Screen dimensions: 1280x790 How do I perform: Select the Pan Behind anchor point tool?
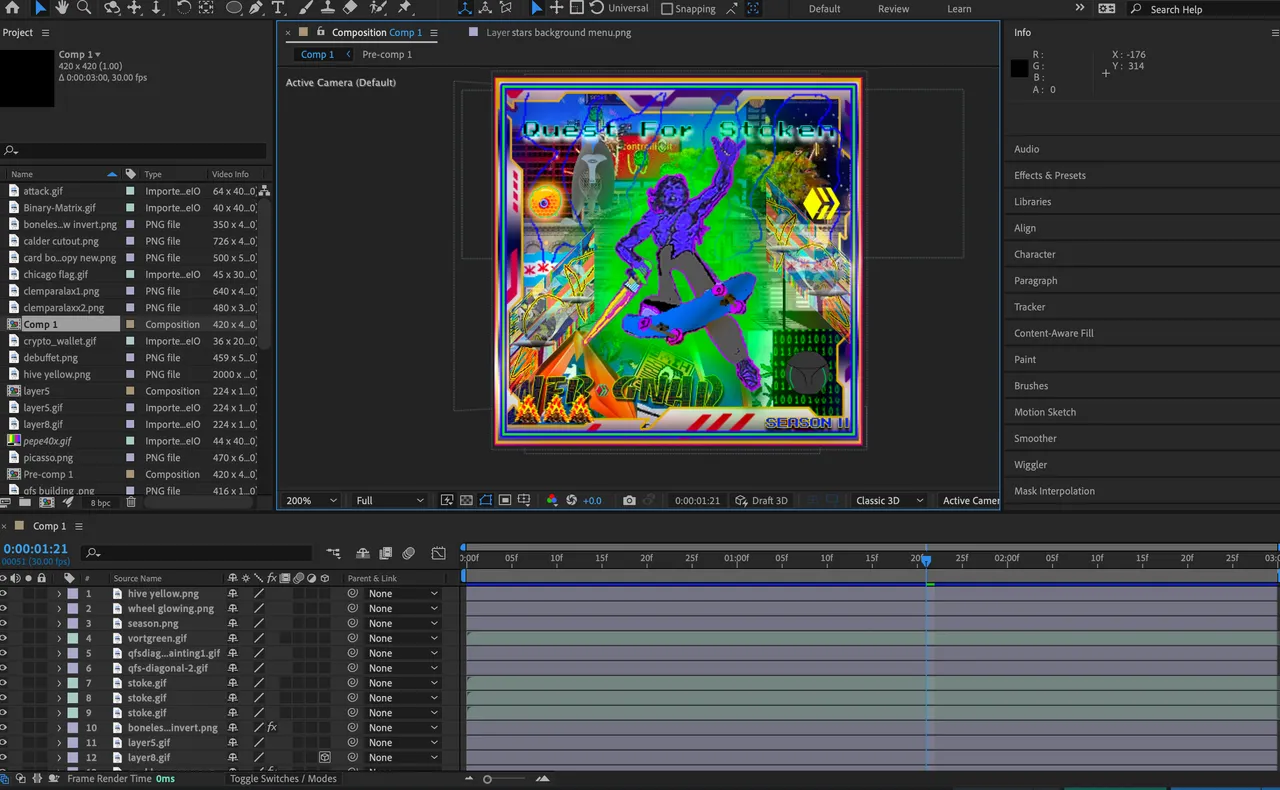point(206,8)
